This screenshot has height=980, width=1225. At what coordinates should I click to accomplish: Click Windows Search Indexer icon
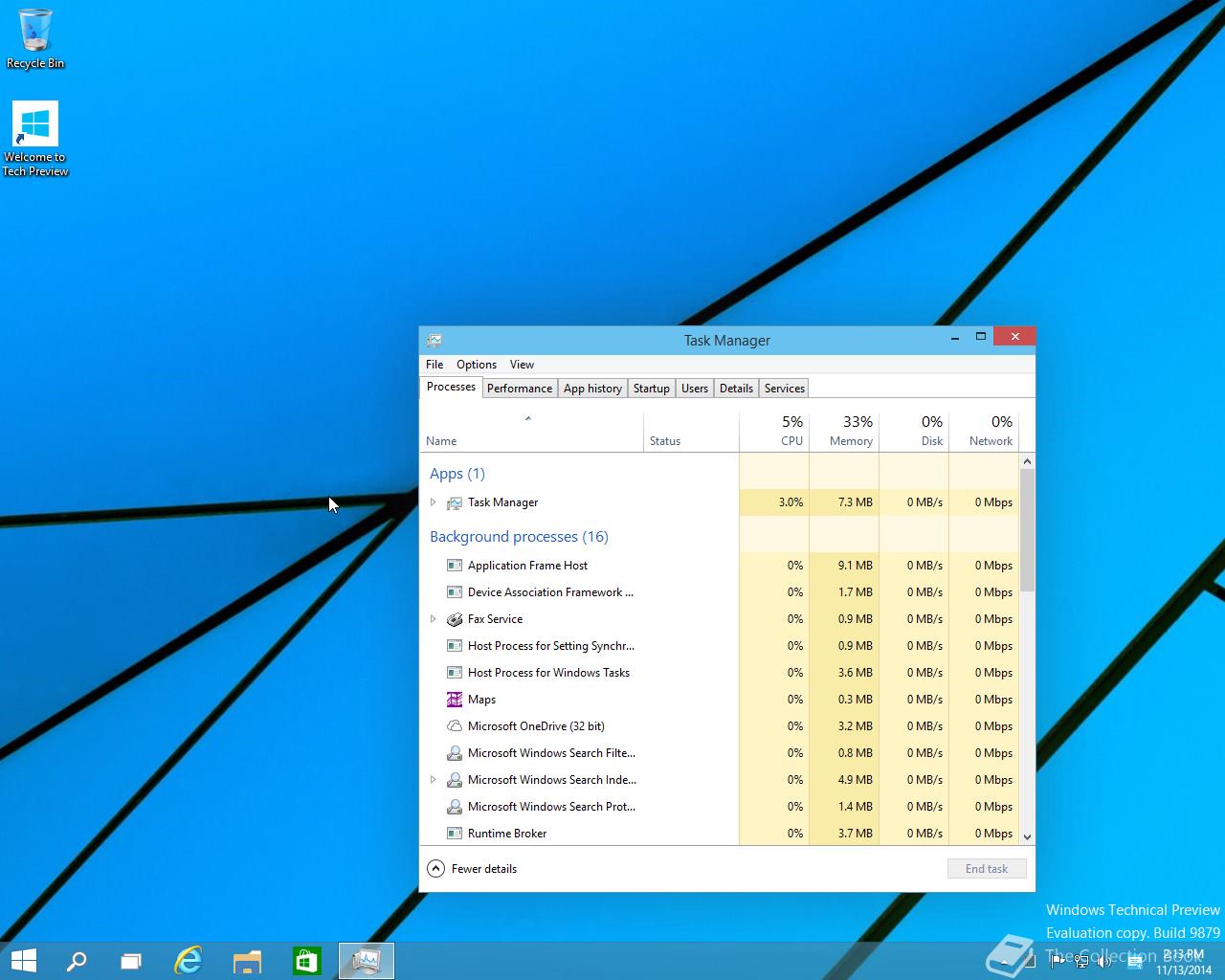(455, 780)
